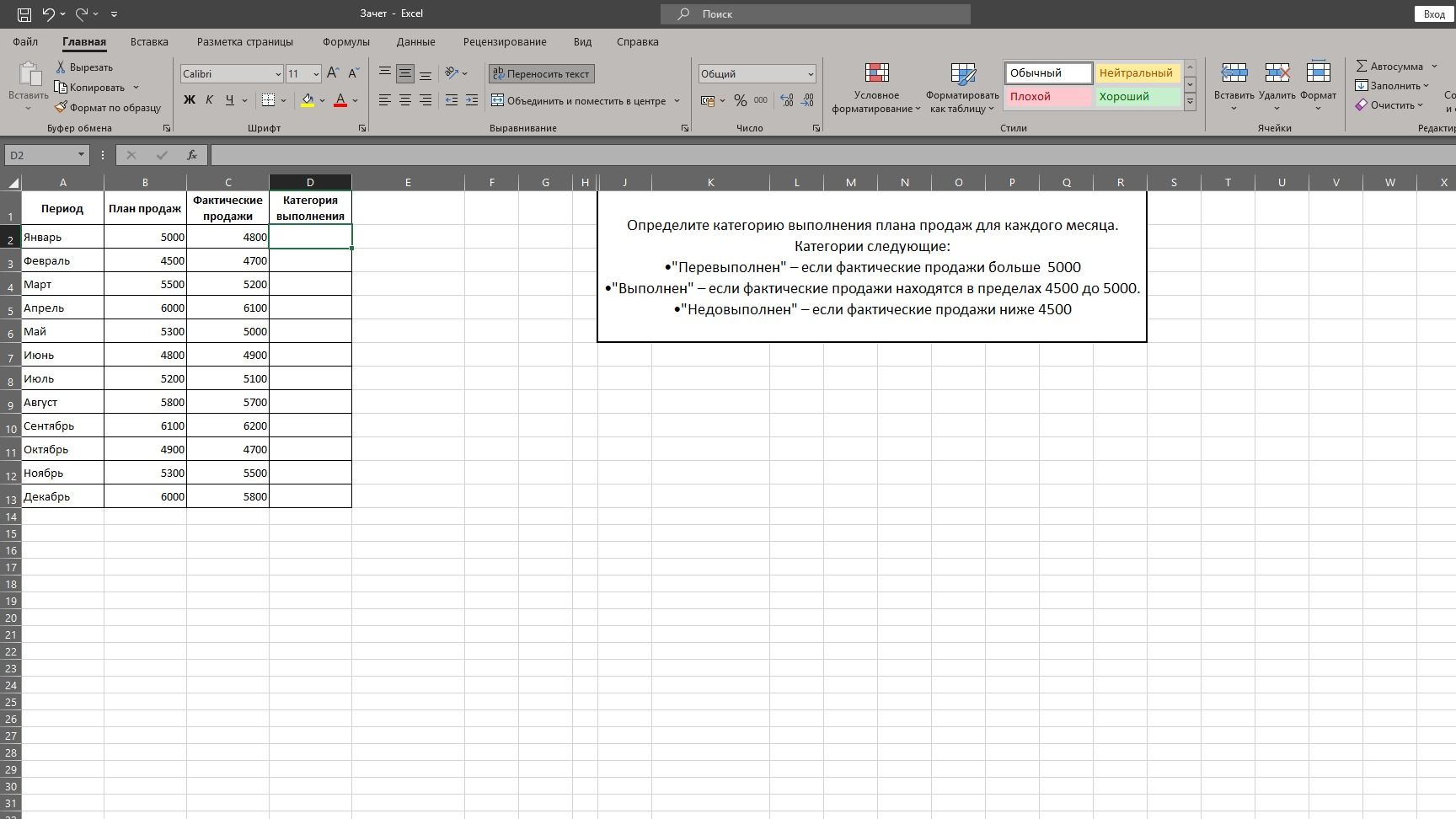Apply the yellow fill color swatch
The width and height of the screenshot is (1456, 819).
(308, 100)
